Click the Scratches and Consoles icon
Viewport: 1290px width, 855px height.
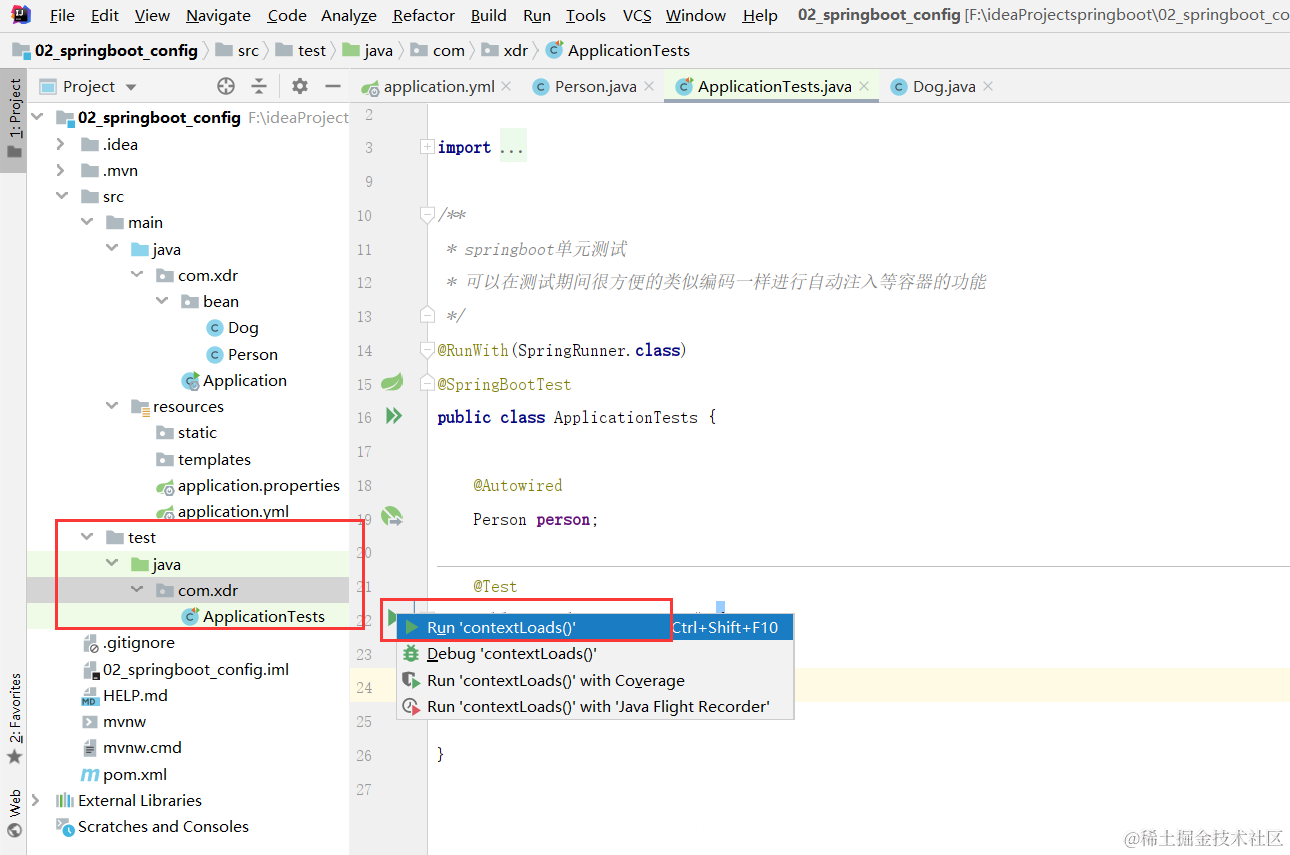[x=65, y=827]
